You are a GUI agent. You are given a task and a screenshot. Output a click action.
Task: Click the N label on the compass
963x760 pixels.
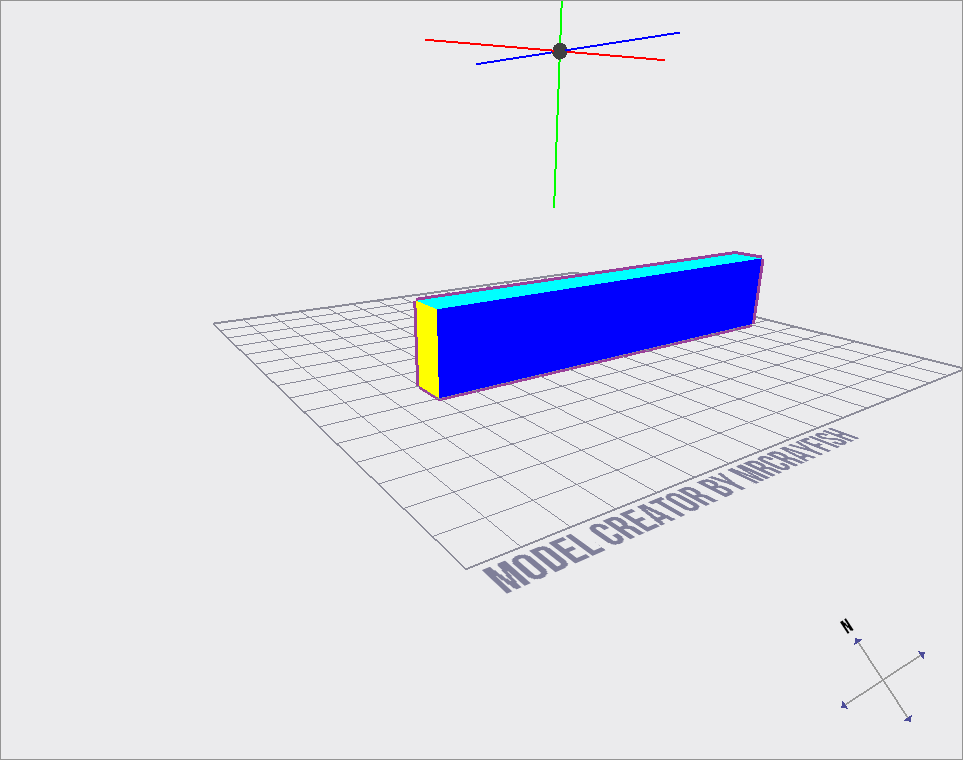847,626
